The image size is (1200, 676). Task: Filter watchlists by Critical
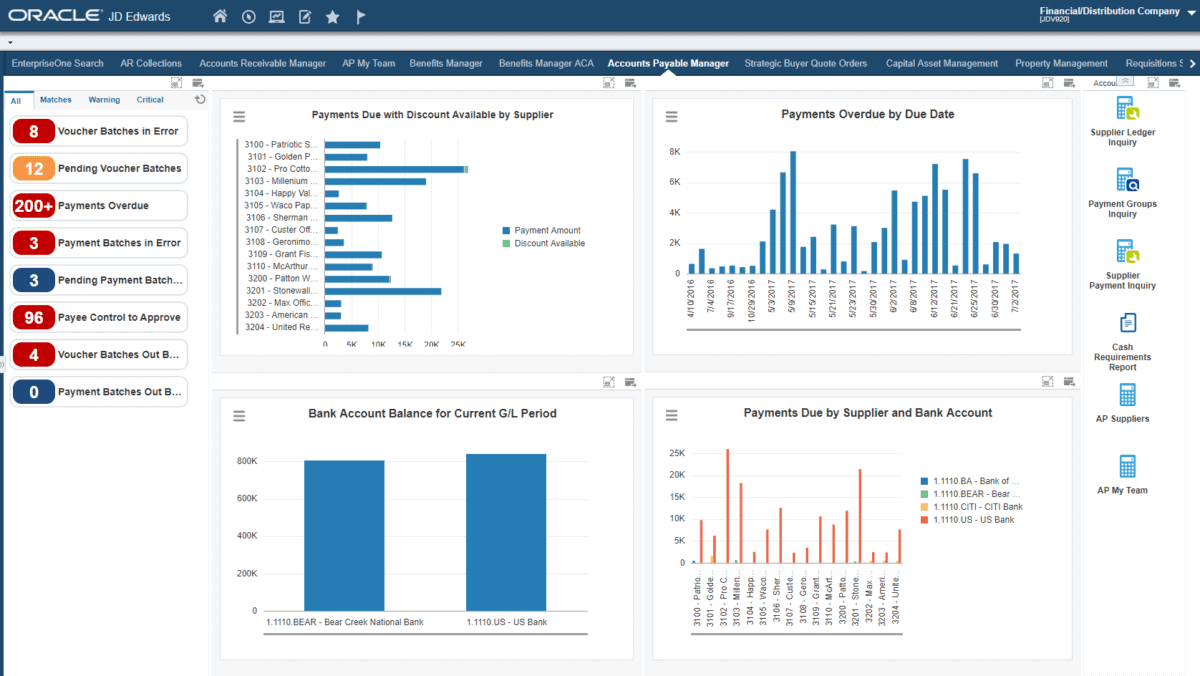tap(150, 100)
